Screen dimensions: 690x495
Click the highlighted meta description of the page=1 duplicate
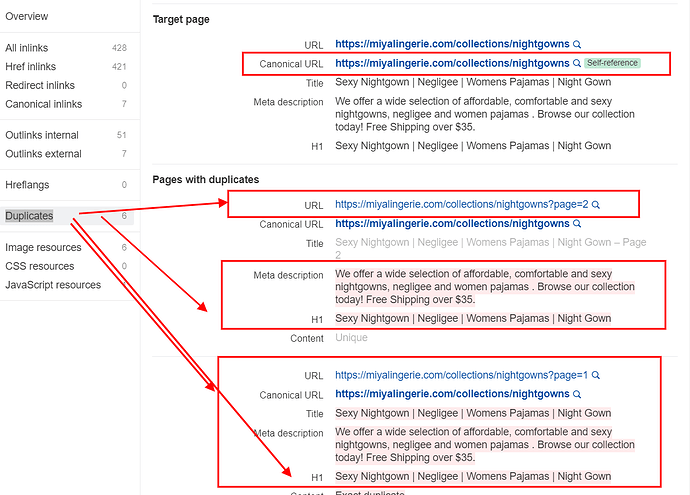(x=485, y=445)
